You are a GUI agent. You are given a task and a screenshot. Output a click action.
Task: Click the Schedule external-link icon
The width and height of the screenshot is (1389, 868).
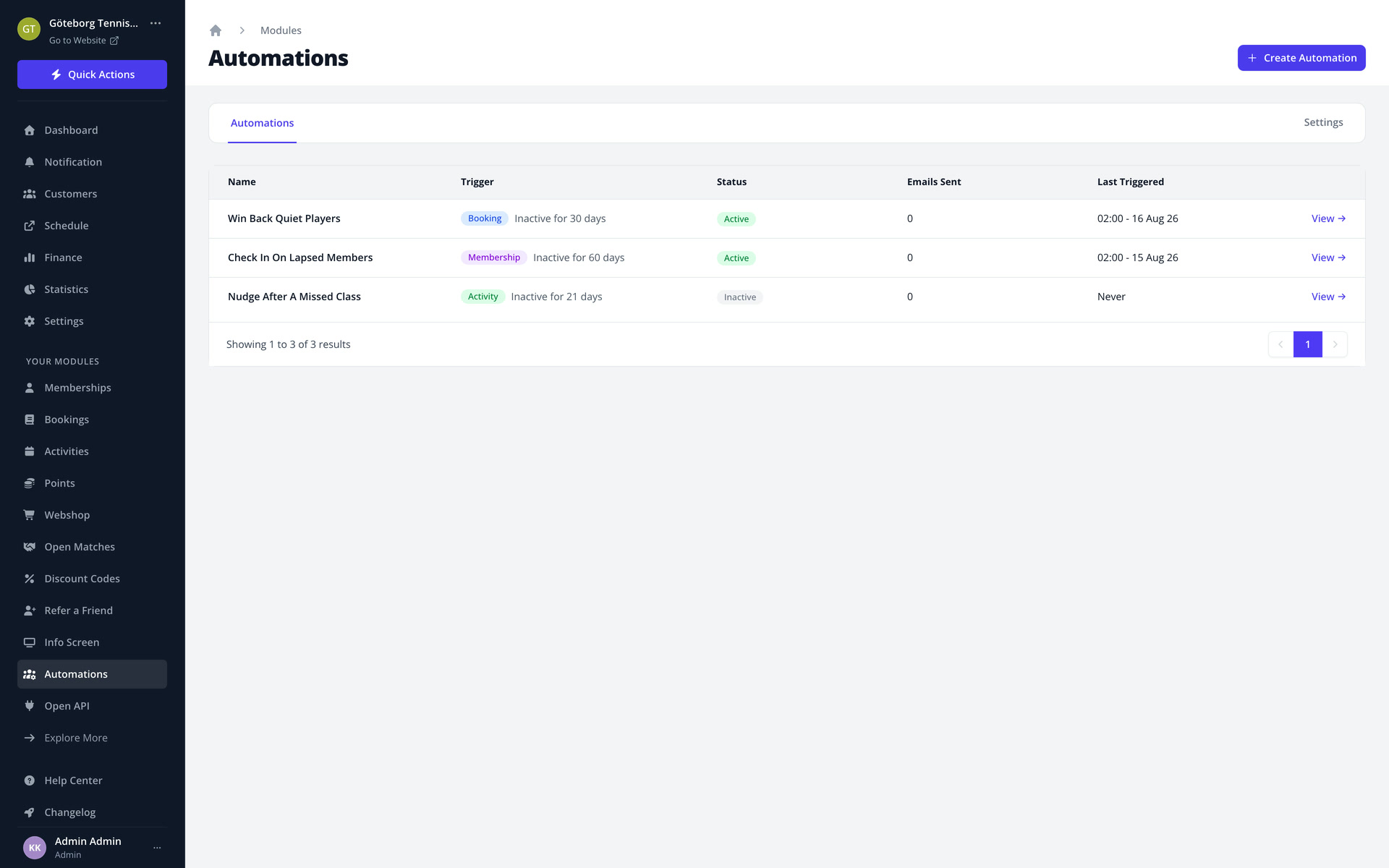[x=30, y=226]
